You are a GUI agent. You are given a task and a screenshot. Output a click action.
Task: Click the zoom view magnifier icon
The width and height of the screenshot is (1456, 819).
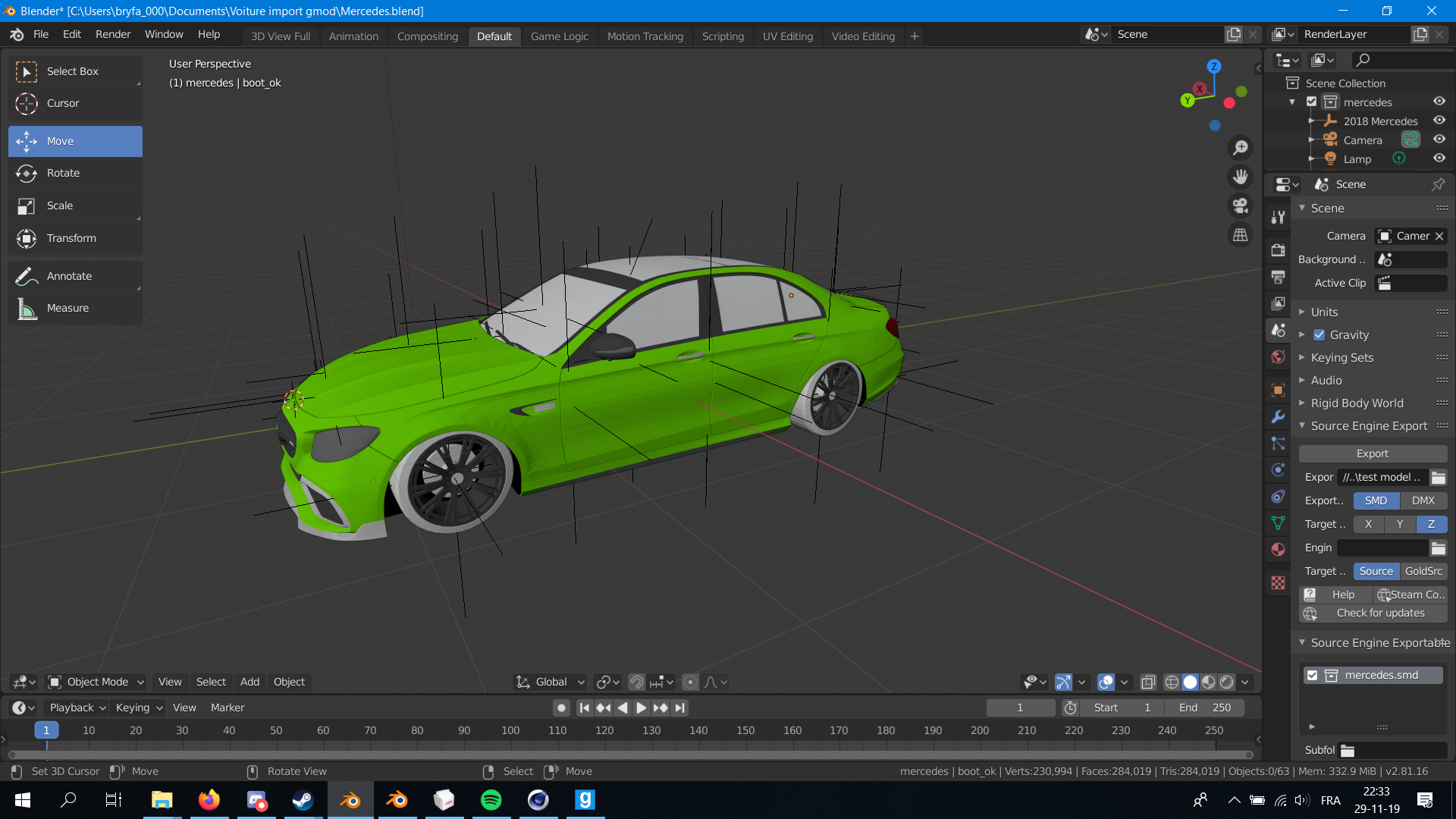pyautogui.click(x=1241, y=148)
